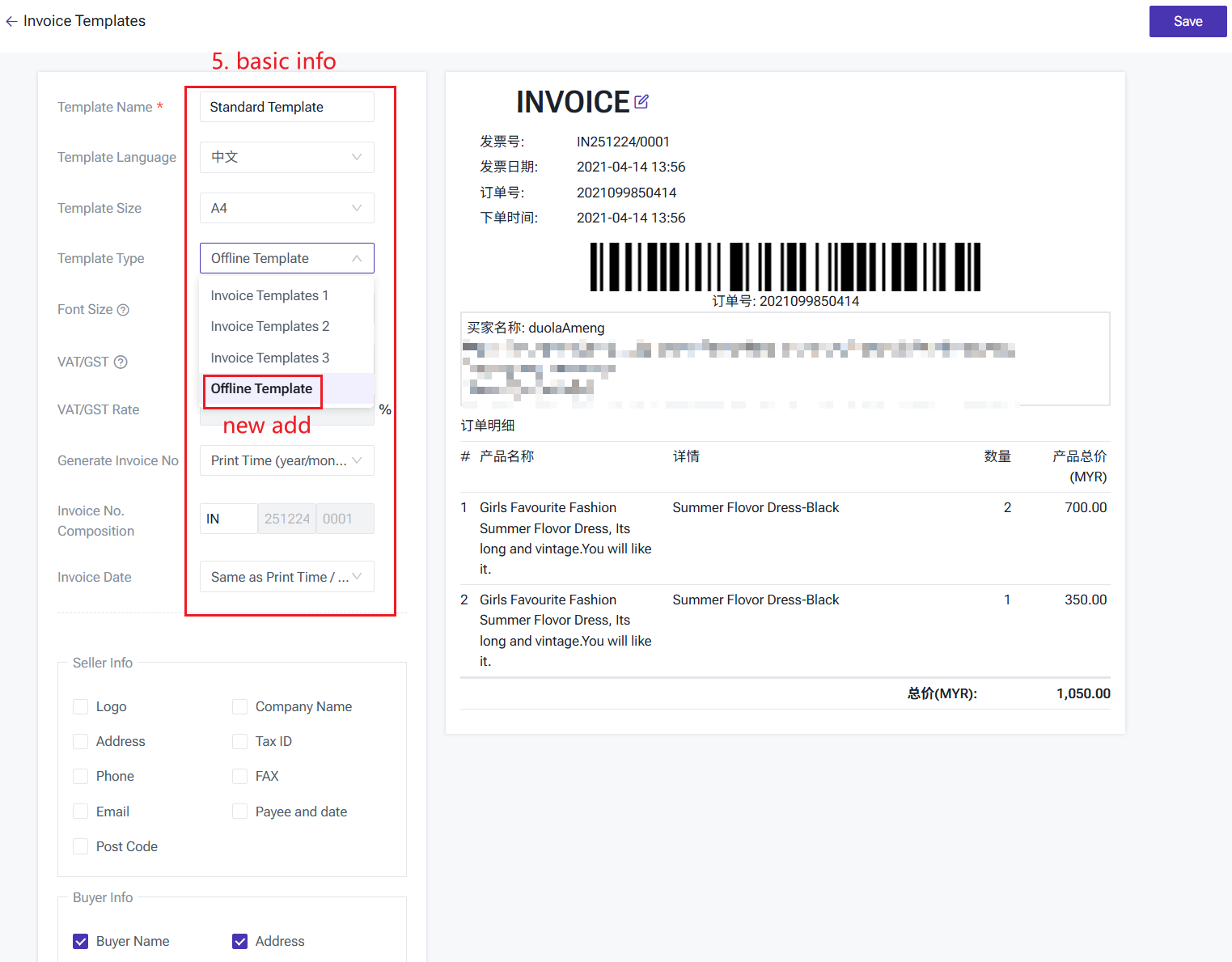Uncheck the Buyer Name checkbox
Image resolution: width=1232 pixels, height=962 pixels.
[x=81, y=941]
